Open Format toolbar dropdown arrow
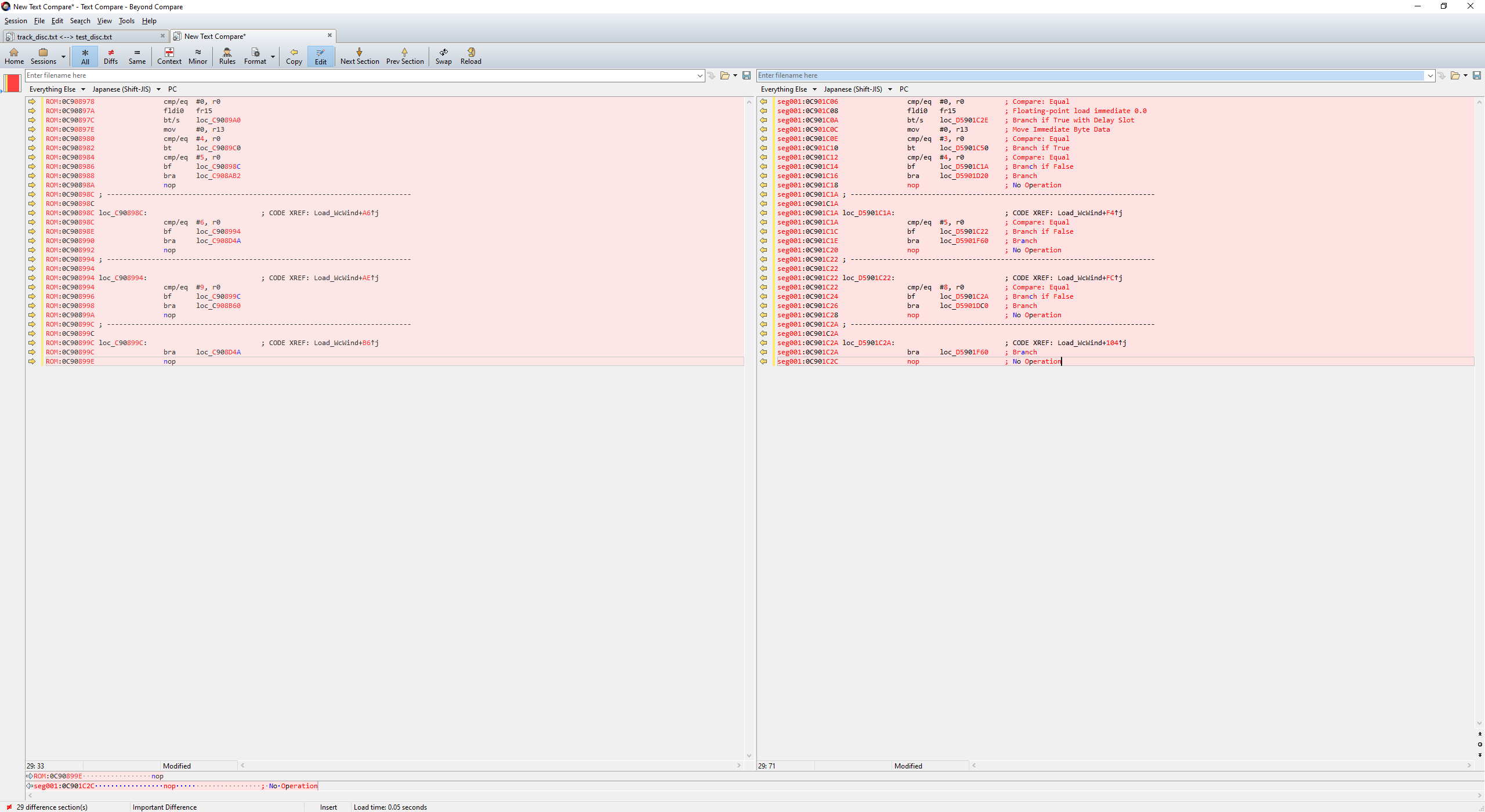The image size is (1485, 812). tap(273, 57)
